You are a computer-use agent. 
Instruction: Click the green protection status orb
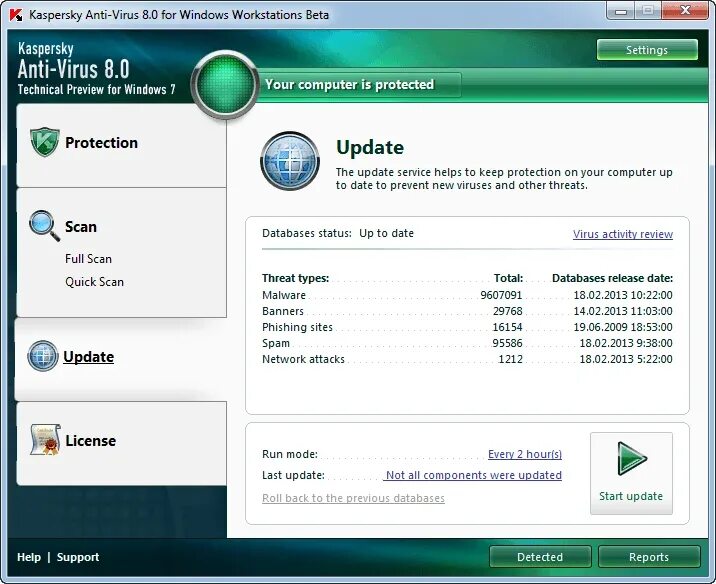pos(224,84)
